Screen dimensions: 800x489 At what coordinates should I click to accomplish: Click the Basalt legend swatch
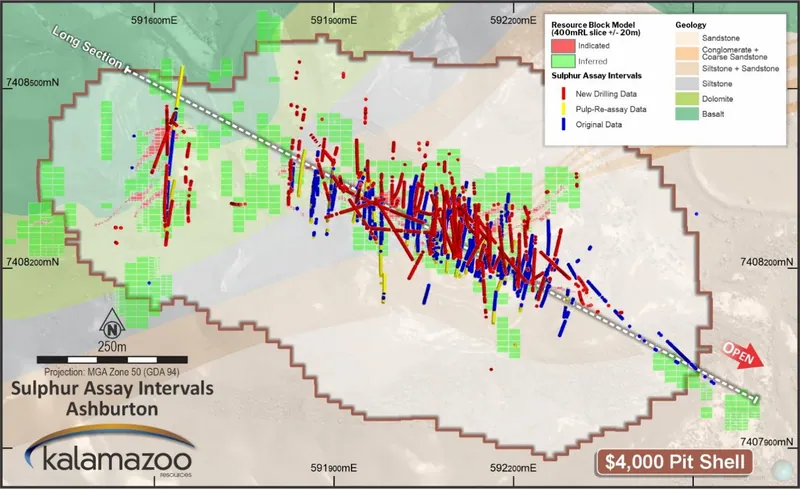click(x=687, y=114)
